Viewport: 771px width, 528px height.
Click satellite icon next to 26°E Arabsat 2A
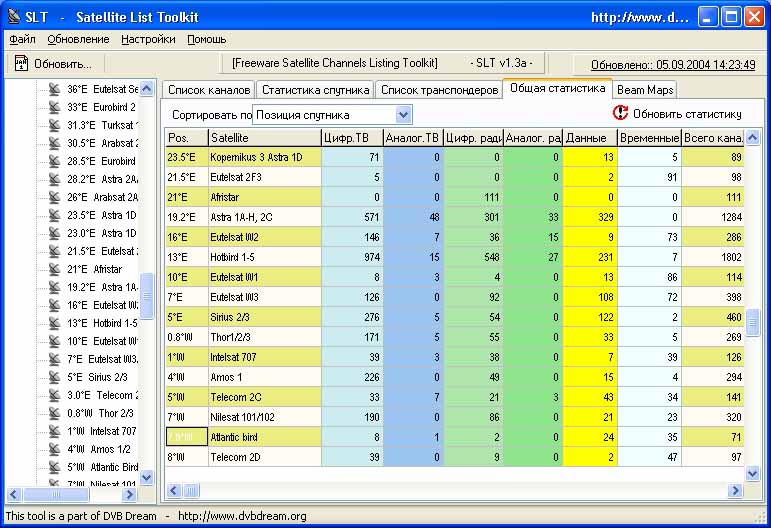(54, 197)
